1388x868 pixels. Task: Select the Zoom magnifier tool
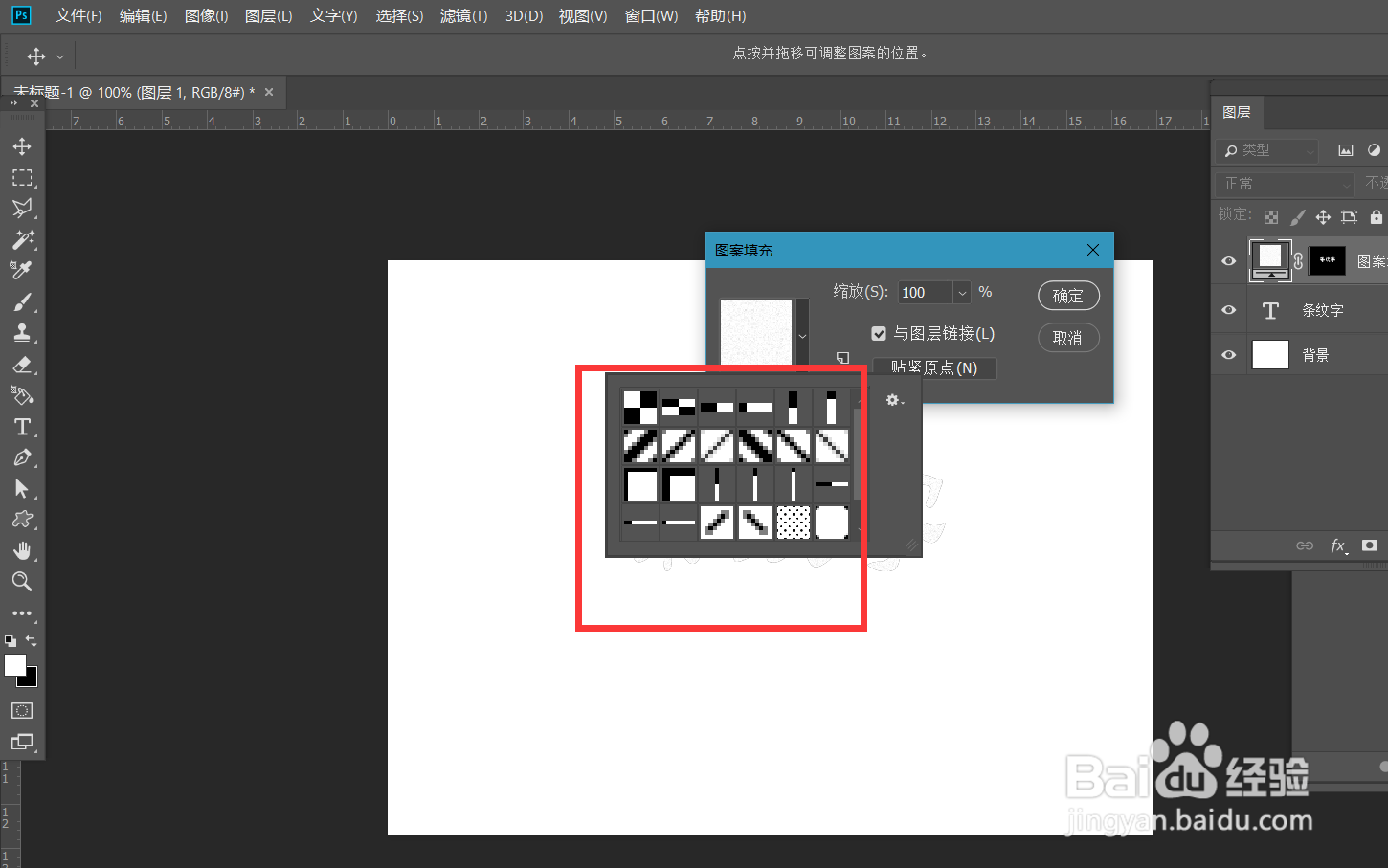(x=22, y=581)
